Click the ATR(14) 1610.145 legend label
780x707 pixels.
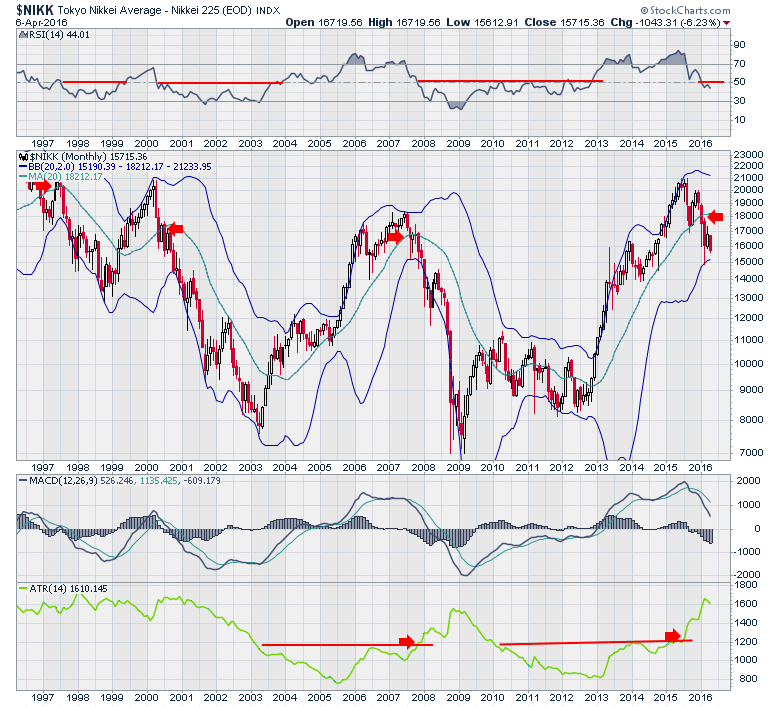coord(68,589)
